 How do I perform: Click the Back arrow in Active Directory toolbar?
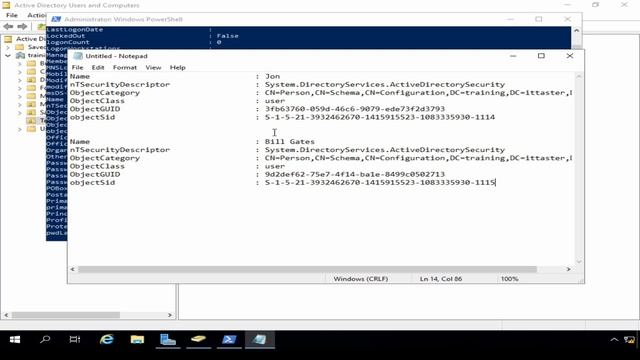[x=8, y=27]
